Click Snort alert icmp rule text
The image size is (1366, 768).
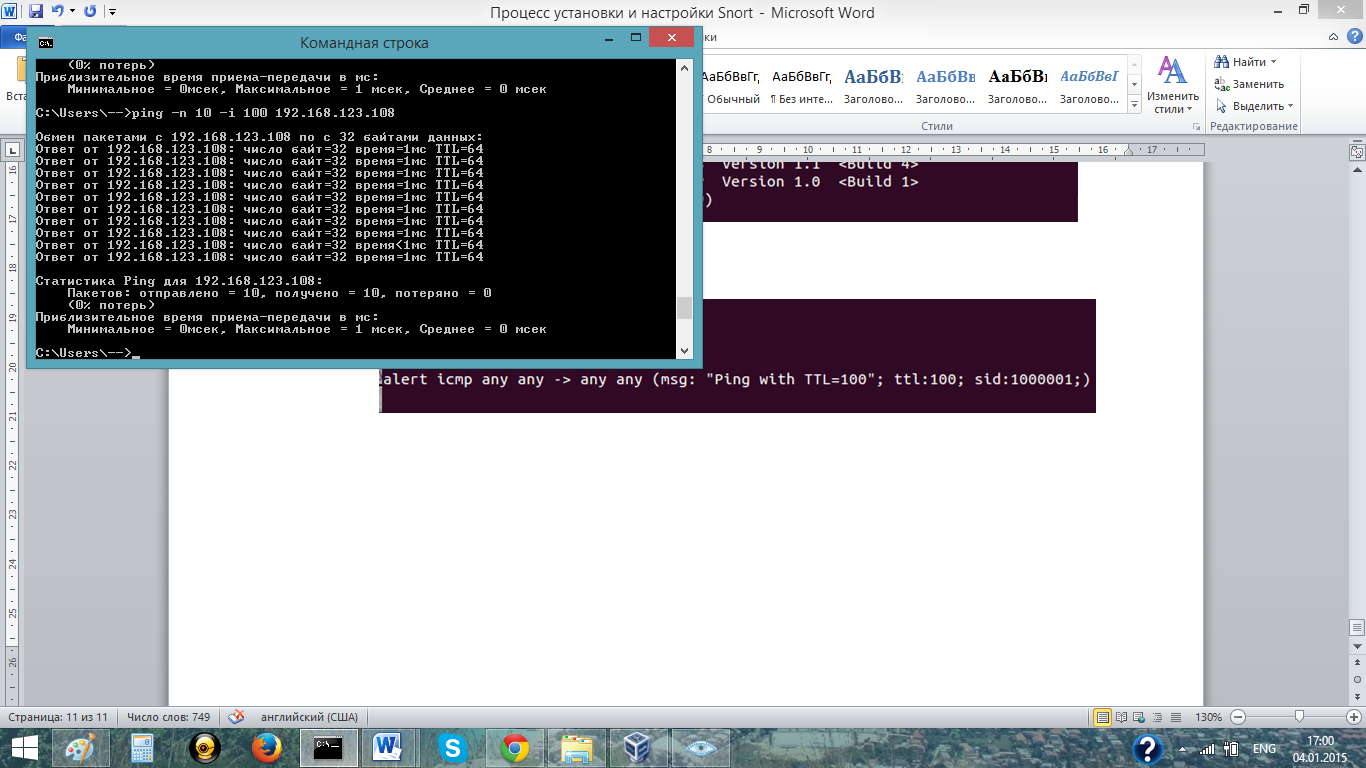click(x=736, y=380)
